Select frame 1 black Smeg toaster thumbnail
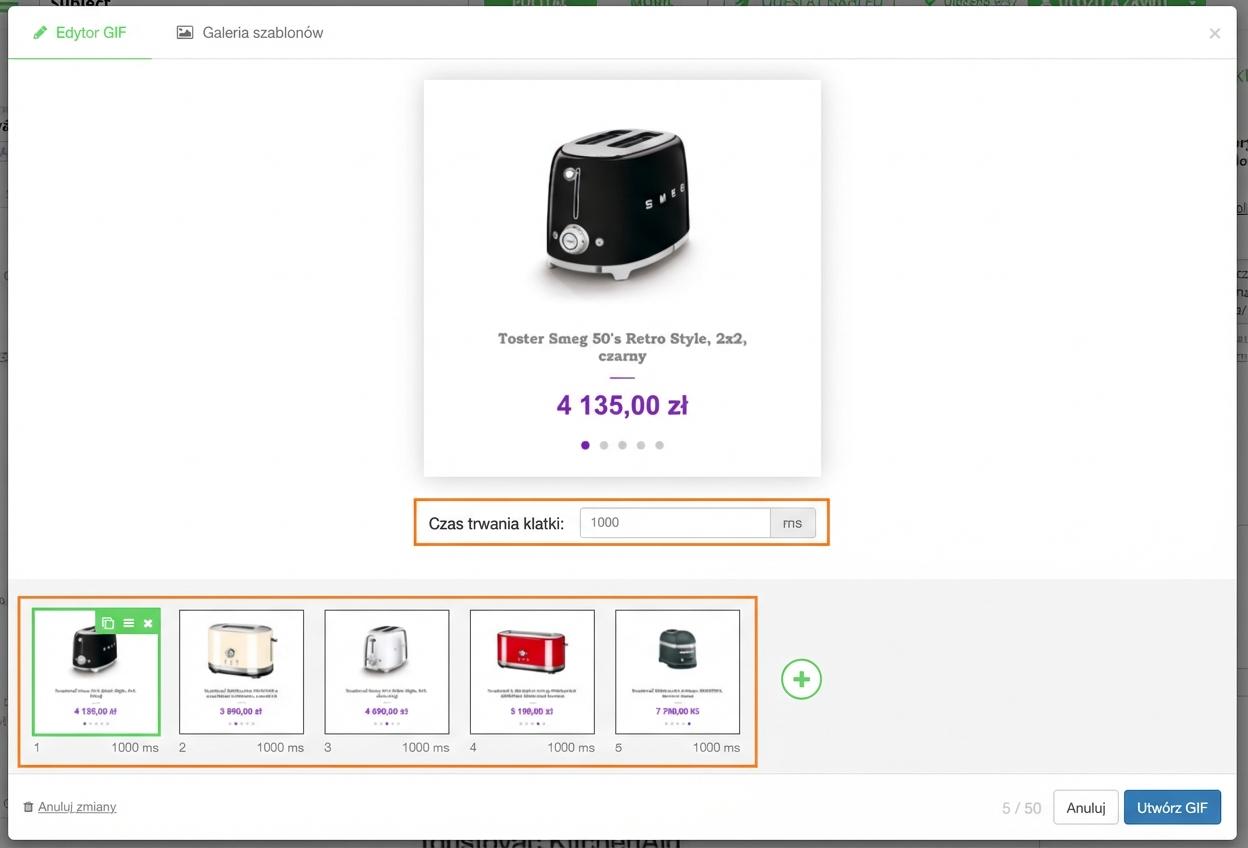Image resolution: width=1248 pixels, height=848 pixels. pos(96,672)
